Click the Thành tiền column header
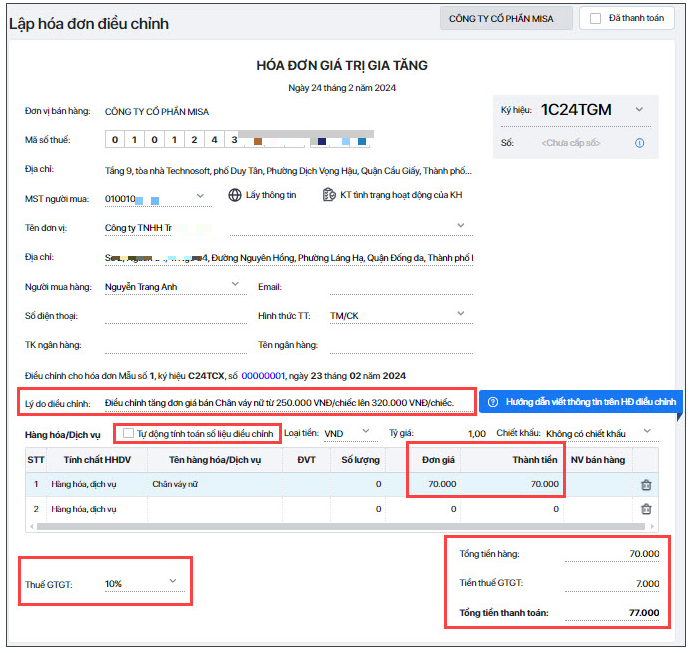Screen dimensions: 692x653 (x=535, y=460)
